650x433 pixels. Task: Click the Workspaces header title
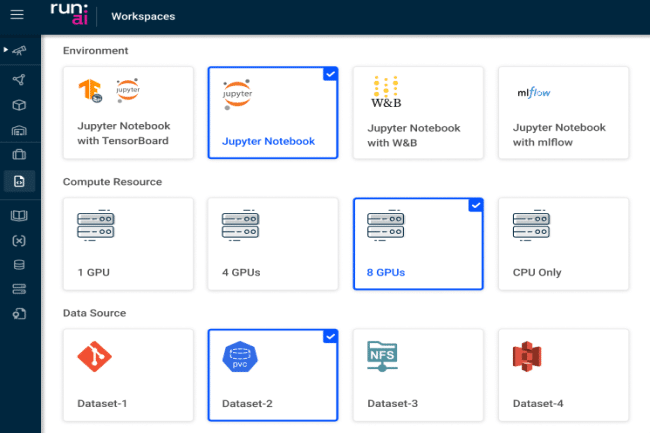pyautogui.click(x=143, y=16)
